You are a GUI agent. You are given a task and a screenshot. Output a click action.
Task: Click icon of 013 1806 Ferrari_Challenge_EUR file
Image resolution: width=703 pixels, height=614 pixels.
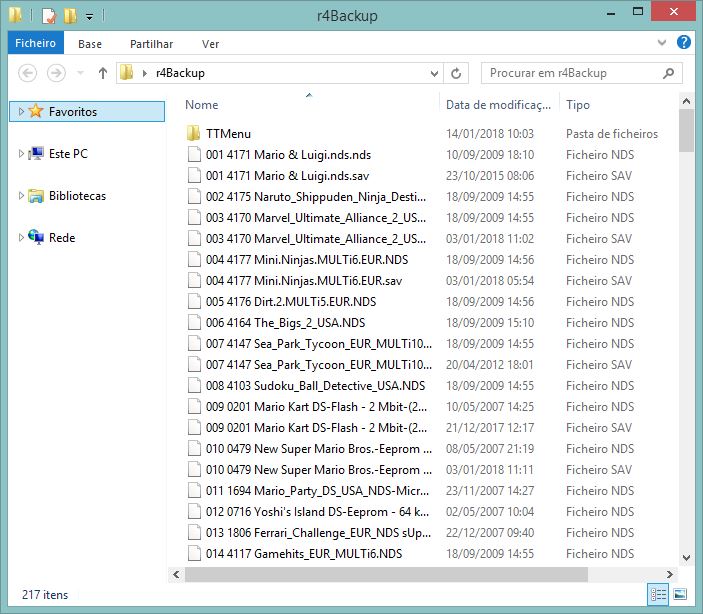pos(194,533)
